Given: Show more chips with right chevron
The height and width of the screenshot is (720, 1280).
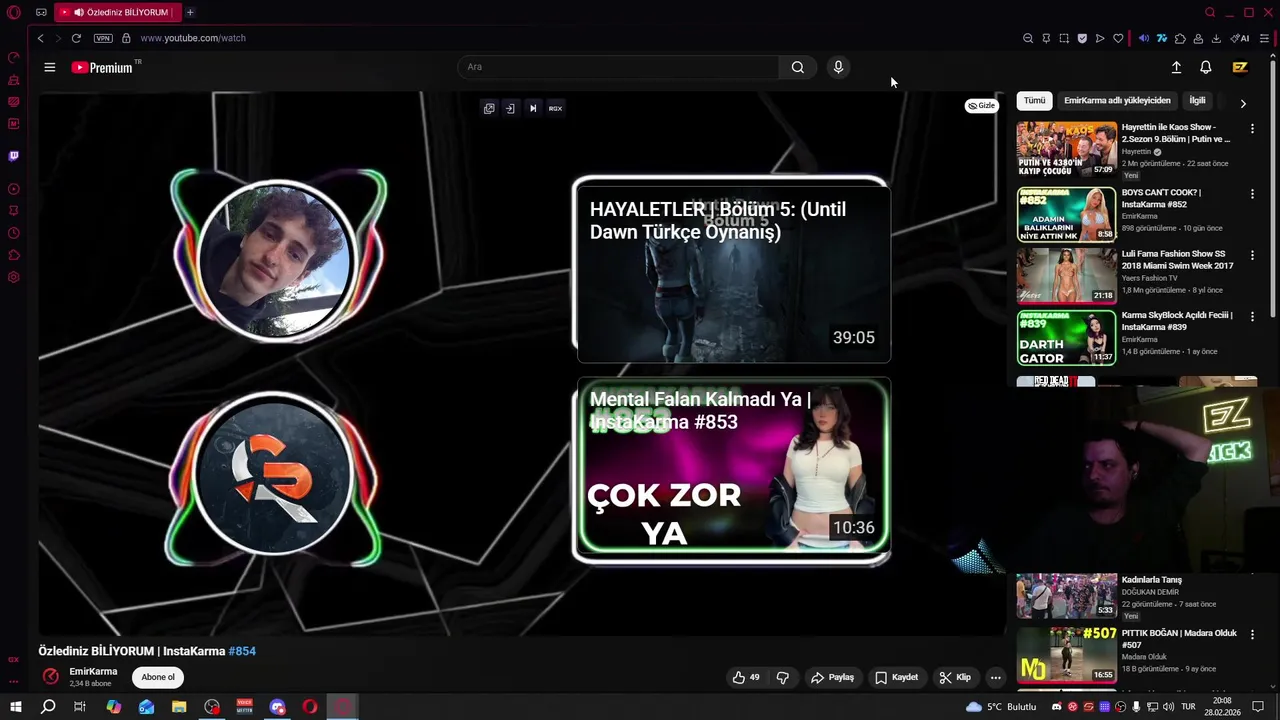Looking at the screenshot, I should [x=1243, y=103].
